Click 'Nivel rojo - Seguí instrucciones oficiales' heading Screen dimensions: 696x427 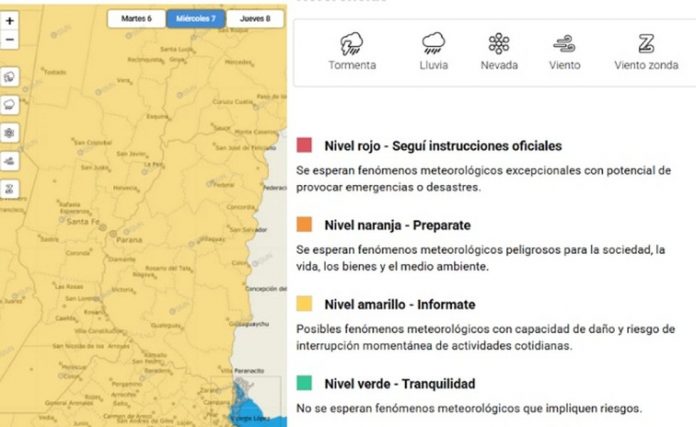[x=443, y=146]
